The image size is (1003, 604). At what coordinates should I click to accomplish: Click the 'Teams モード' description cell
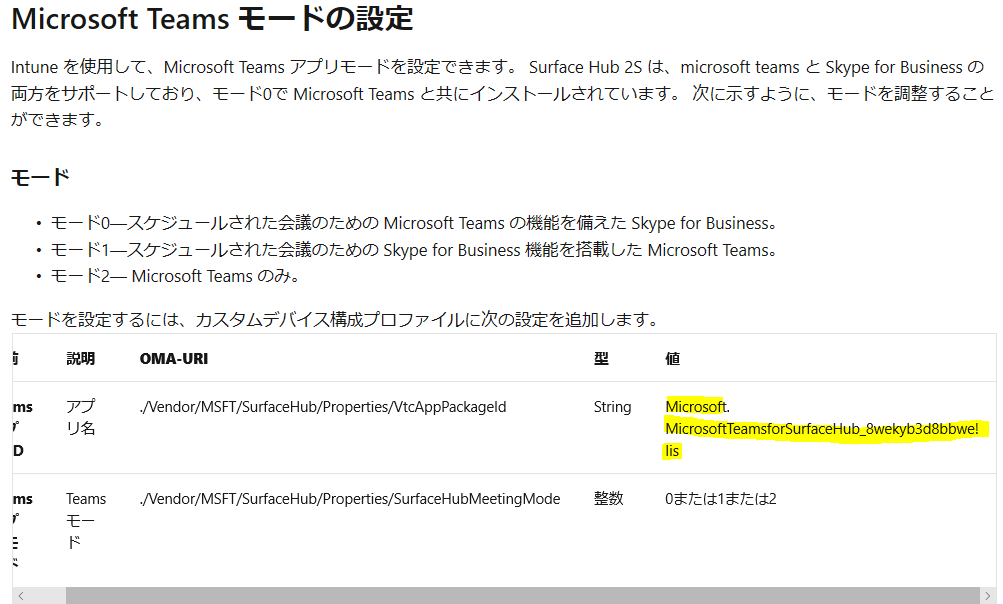(x=86, y=520)
